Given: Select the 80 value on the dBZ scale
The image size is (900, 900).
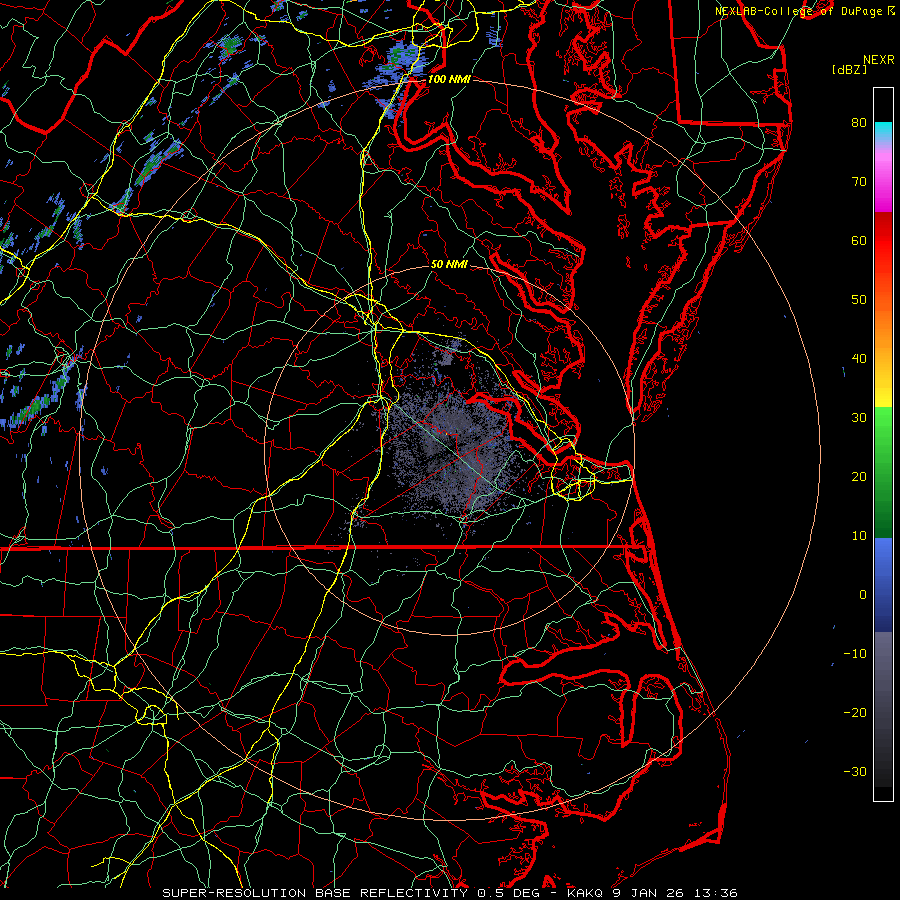Looking at the screenshot, I should (x=859, y=123).
